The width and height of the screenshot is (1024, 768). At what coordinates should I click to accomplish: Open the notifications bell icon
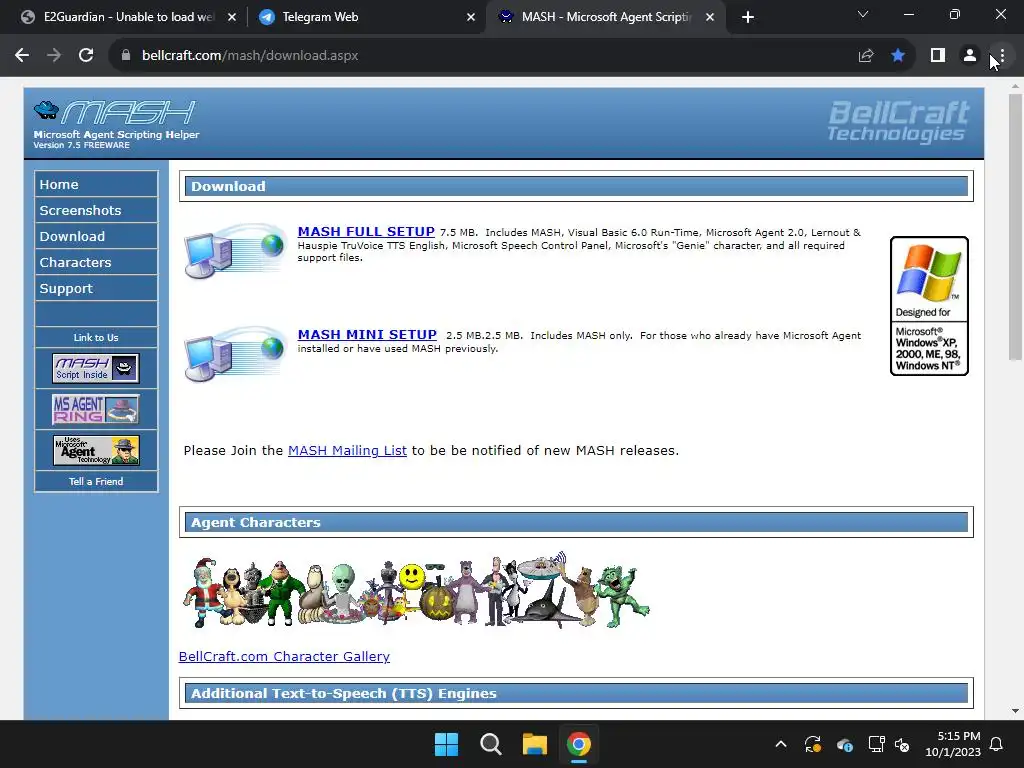[997, 744]
